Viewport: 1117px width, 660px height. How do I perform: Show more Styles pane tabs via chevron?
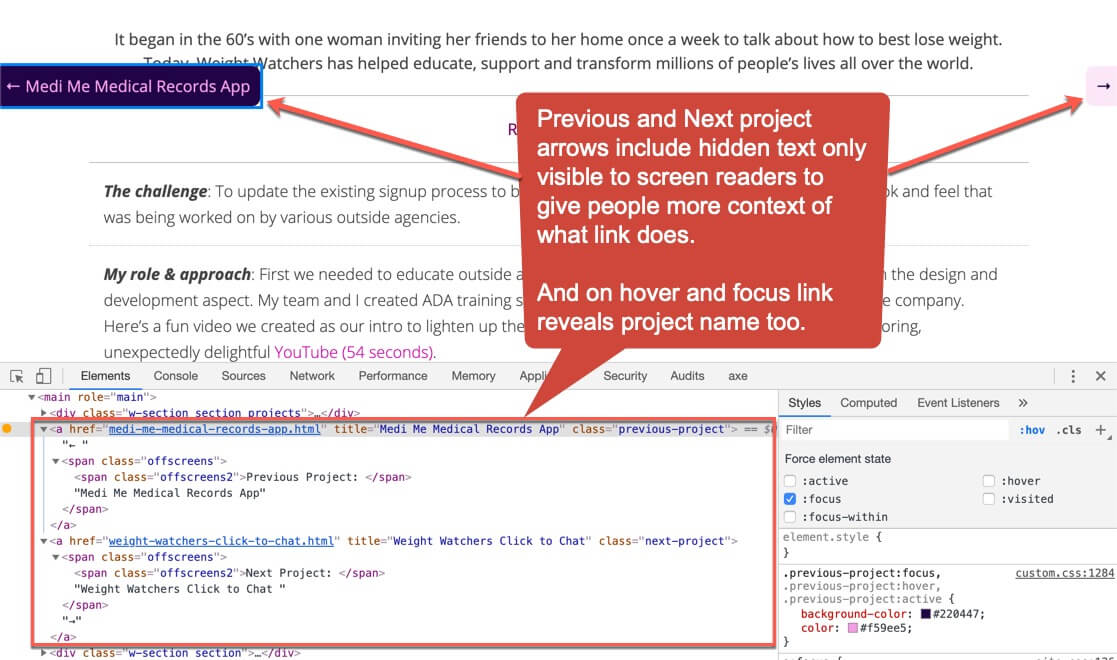click(1023, 403)
